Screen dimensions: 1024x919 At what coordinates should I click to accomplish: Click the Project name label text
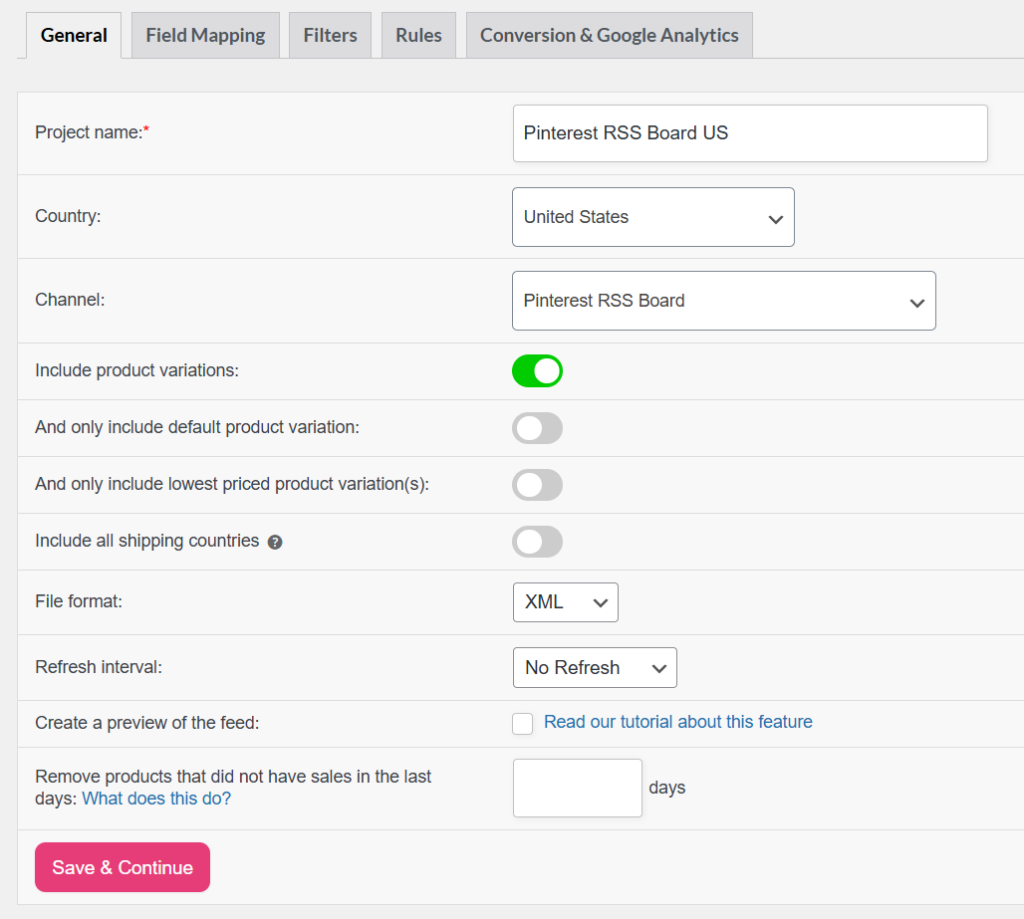(92, 133)
